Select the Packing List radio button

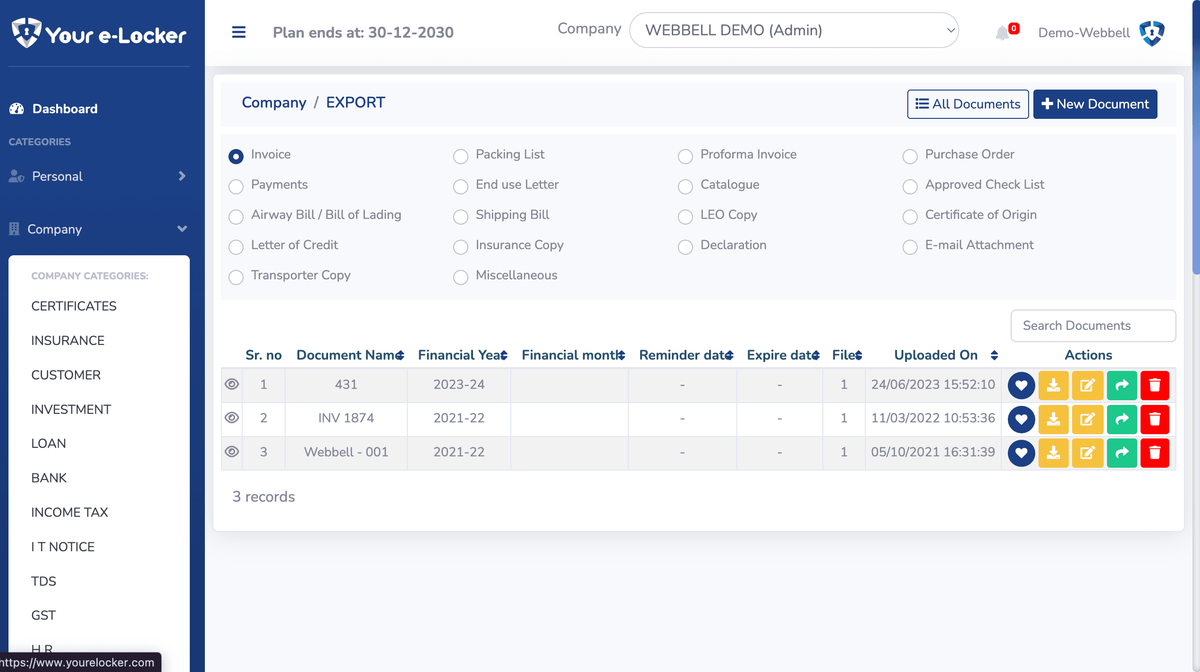(461, 156)
